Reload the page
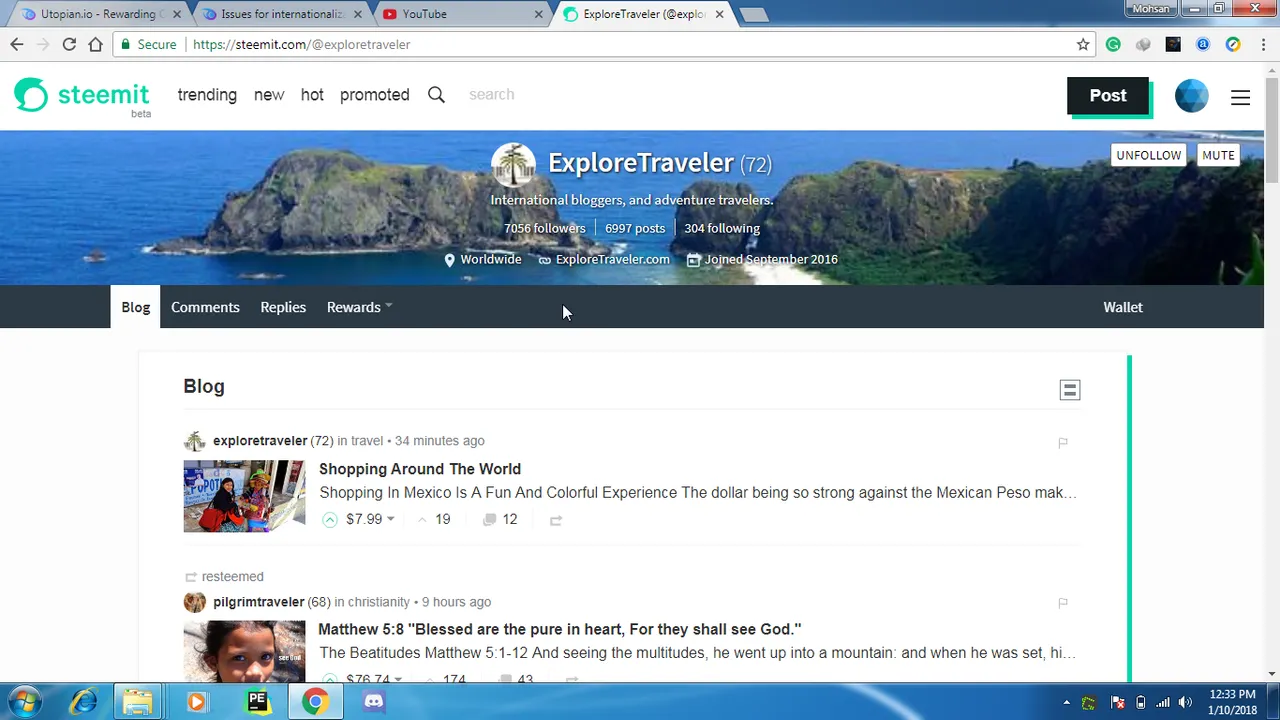The height and width of the screenshot is (720, 1280). click(x=69, y=44)
